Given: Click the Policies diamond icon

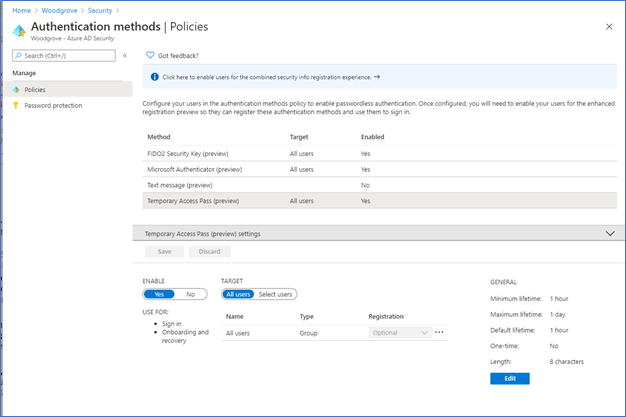Looking at the screenshot, I should coord(16,89).
